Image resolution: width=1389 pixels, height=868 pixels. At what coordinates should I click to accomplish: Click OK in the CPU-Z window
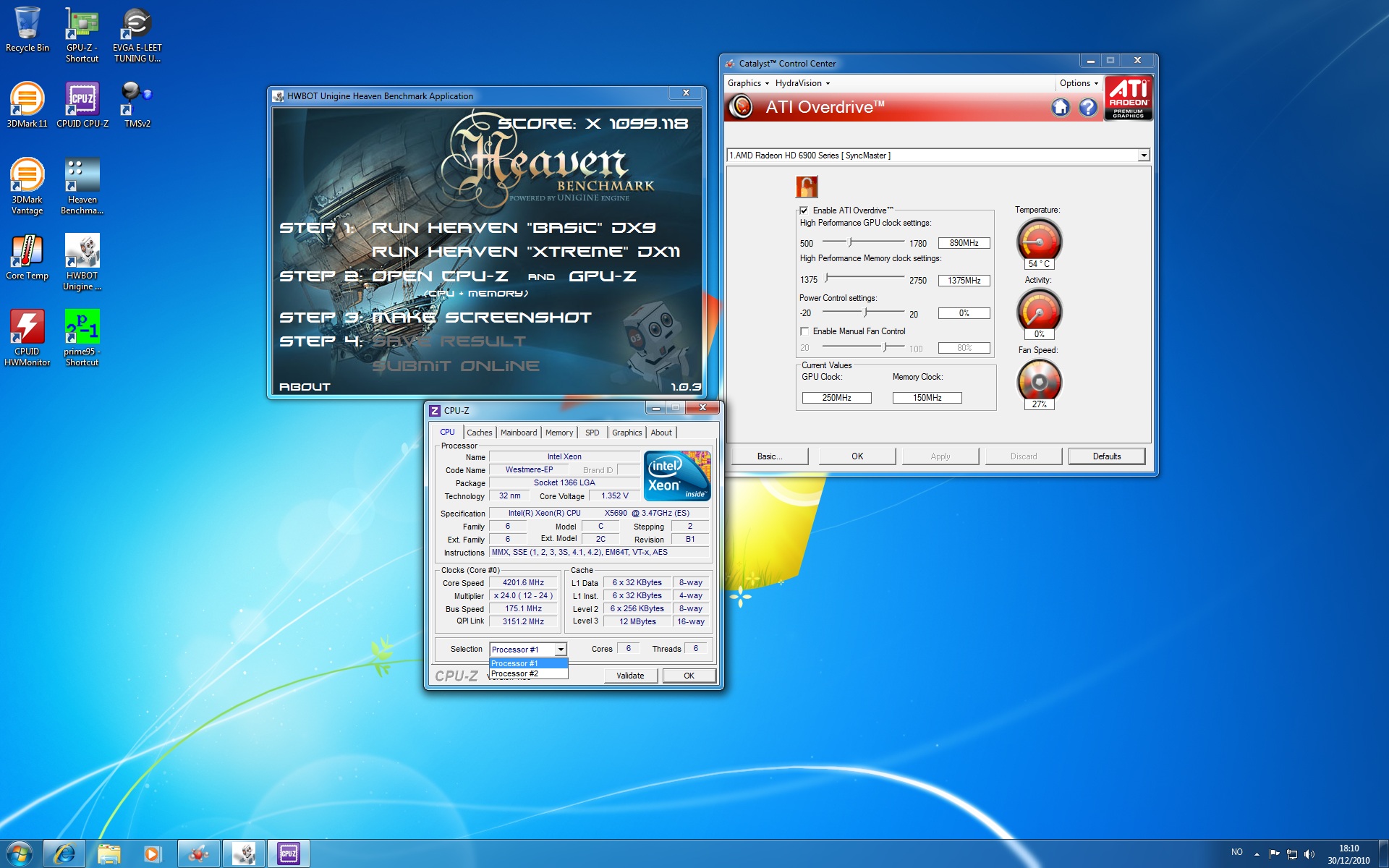689,676
